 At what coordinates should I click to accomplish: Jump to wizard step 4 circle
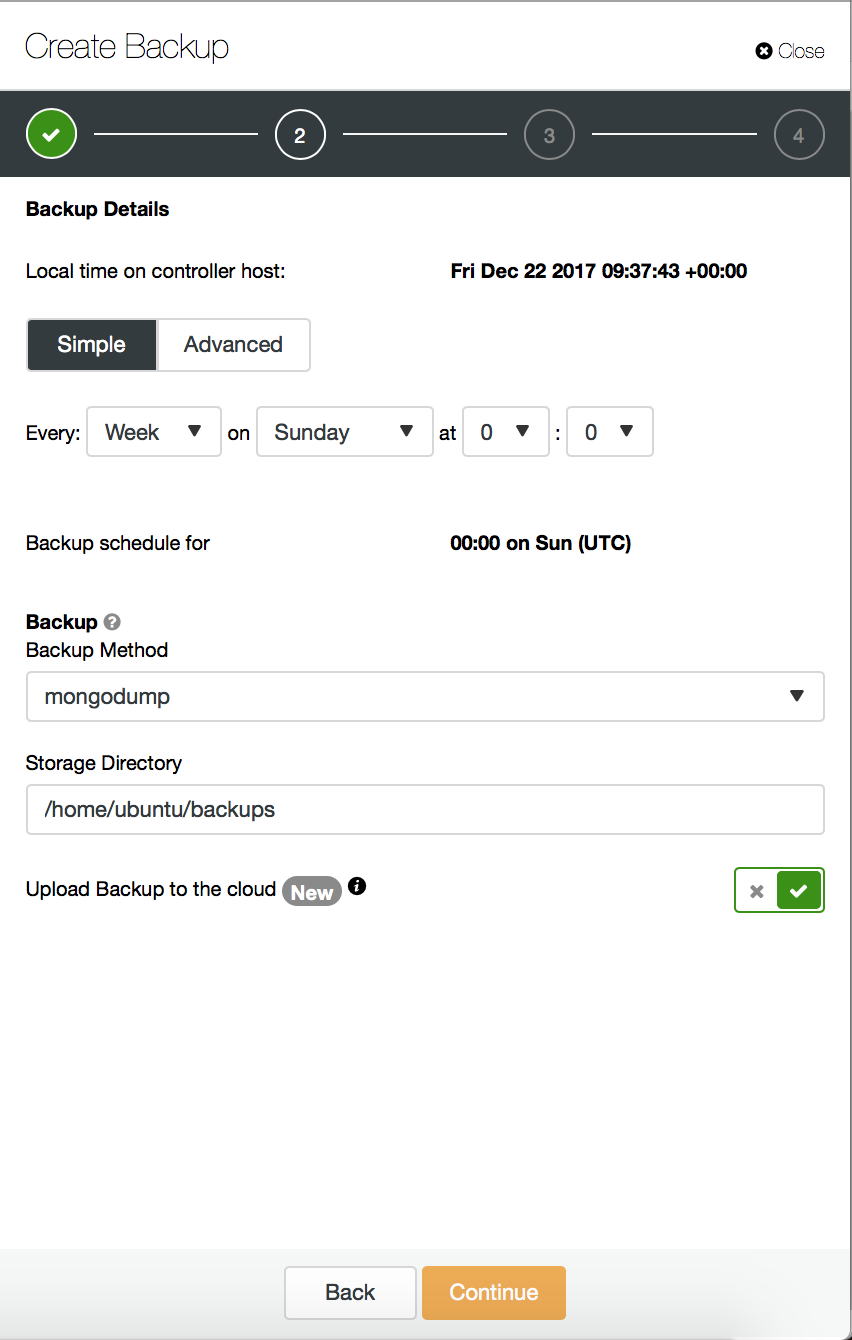799,134
